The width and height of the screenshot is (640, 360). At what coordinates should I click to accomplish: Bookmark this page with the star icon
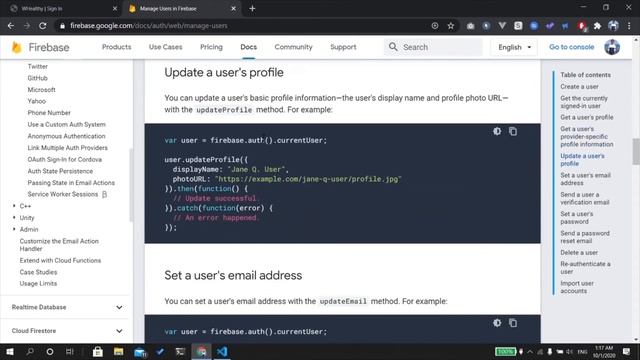(451, 26)
